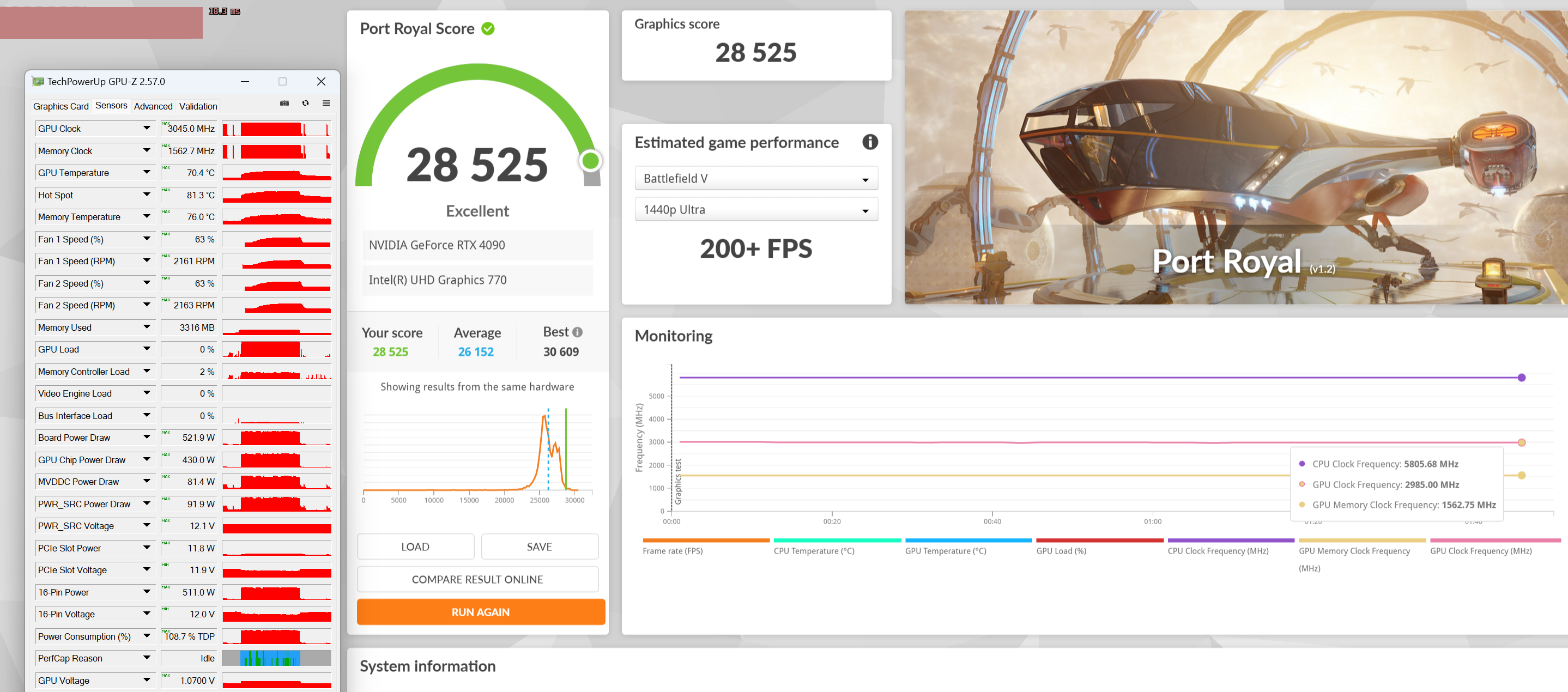
Task: Click the gauge's green score indicator dot
Action: click(x=590, y=161)
